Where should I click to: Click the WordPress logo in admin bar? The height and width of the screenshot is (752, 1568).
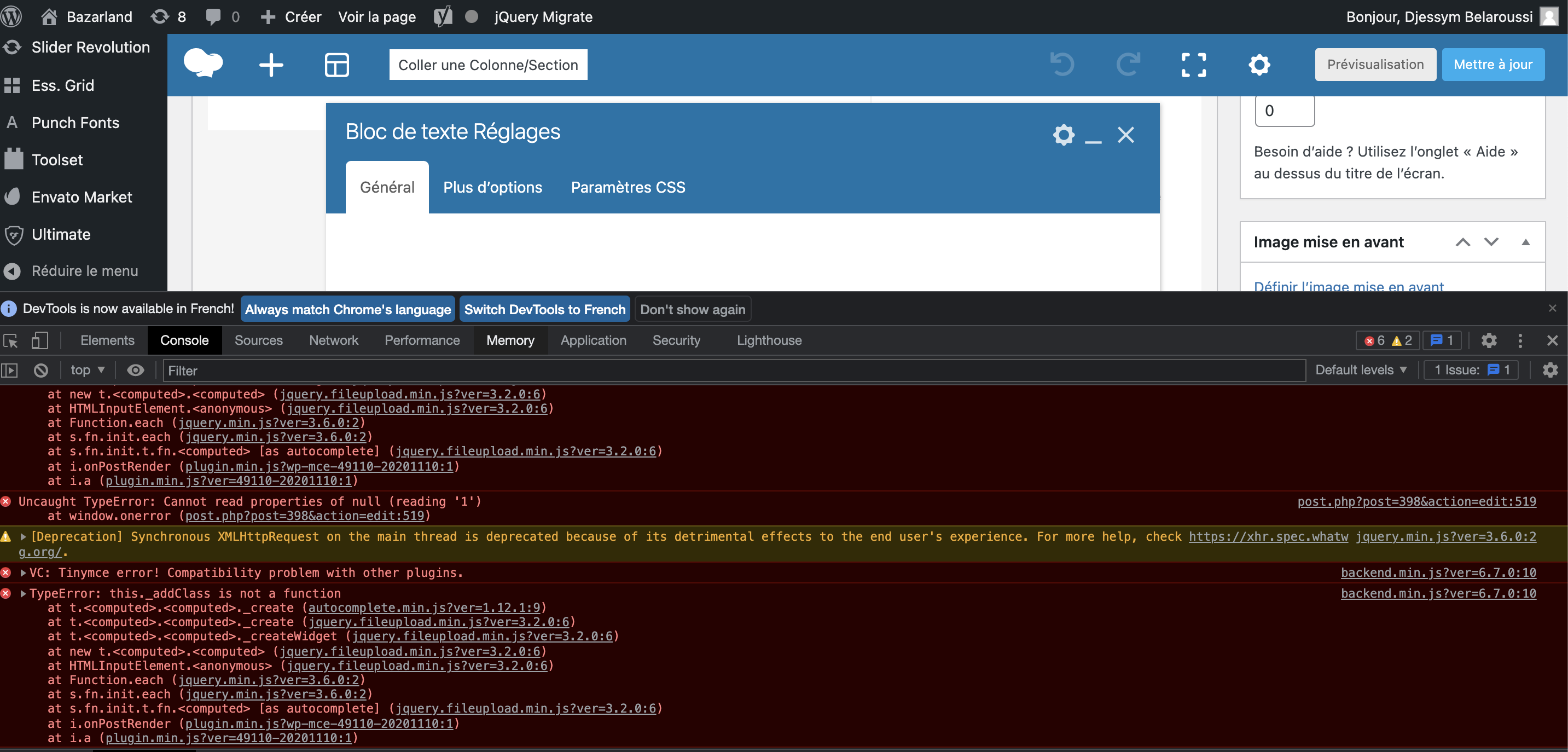click(11, 16)
